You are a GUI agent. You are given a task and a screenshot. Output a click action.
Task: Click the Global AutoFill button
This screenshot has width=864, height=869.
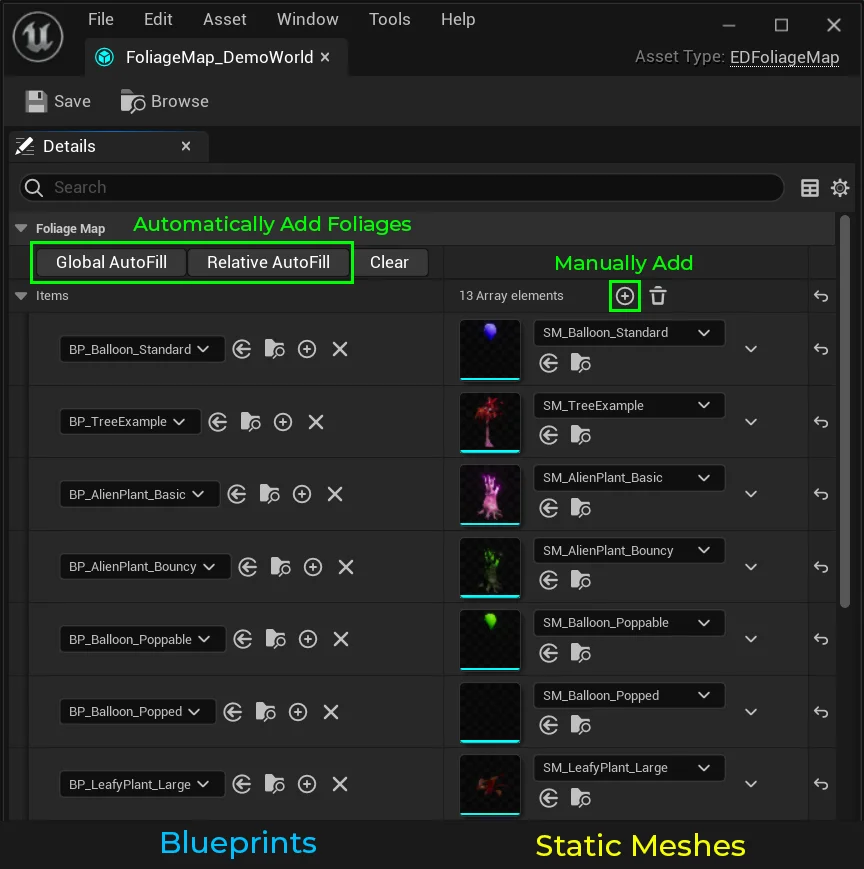[110, 262]
